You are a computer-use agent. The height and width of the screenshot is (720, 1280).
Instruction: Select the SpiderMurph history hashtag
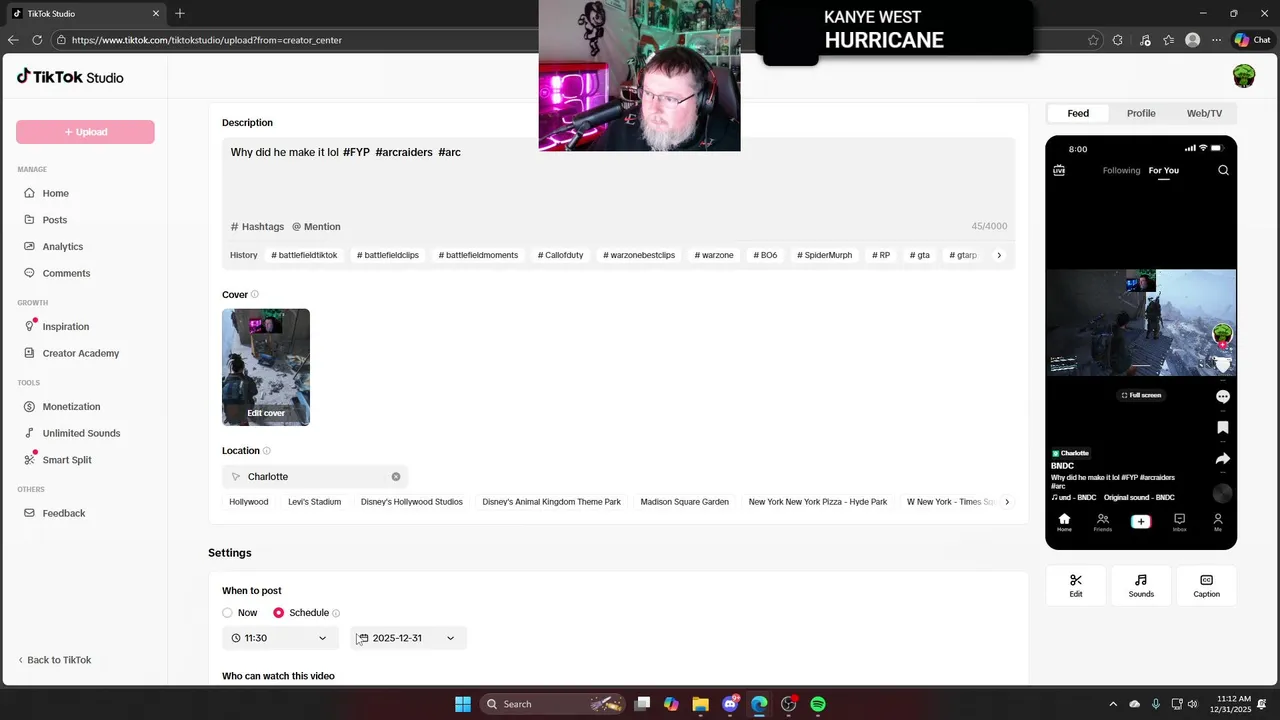[824, 255]
